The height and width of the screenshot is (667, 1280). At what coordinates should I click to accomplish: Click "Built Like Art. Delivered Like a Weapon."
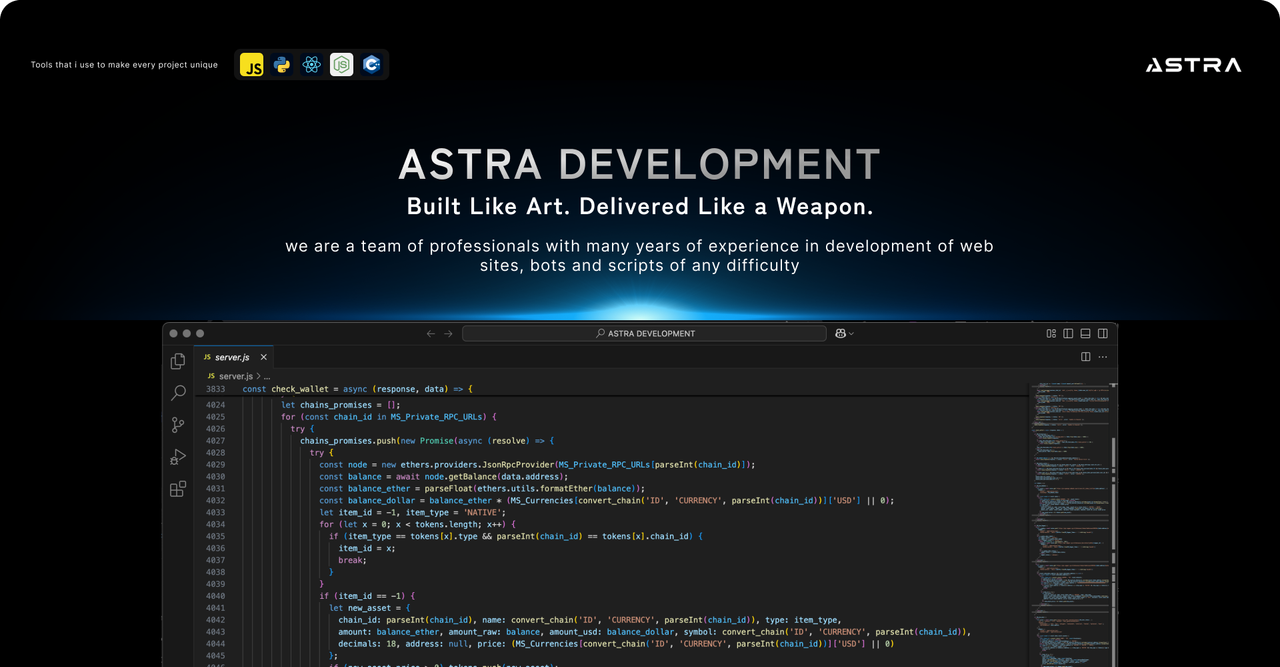640,207
